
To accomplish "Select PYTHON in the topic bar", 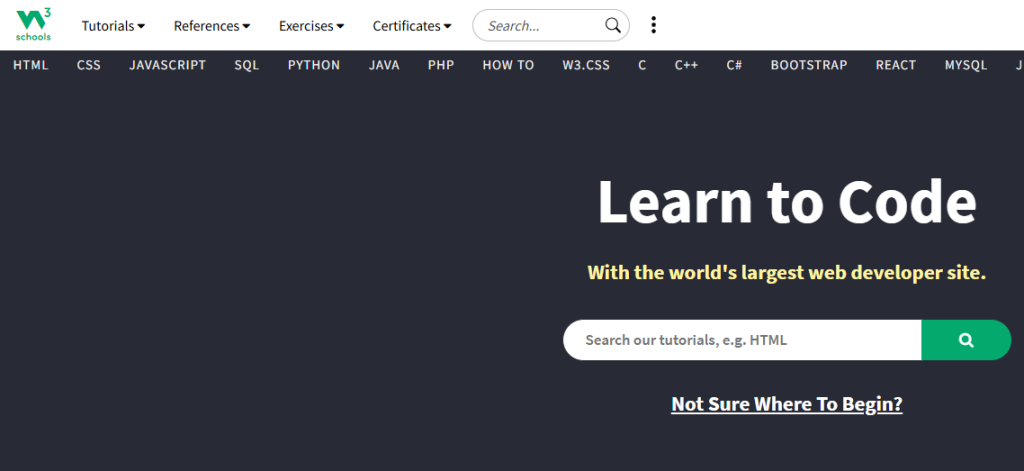I will coord(314,65).
